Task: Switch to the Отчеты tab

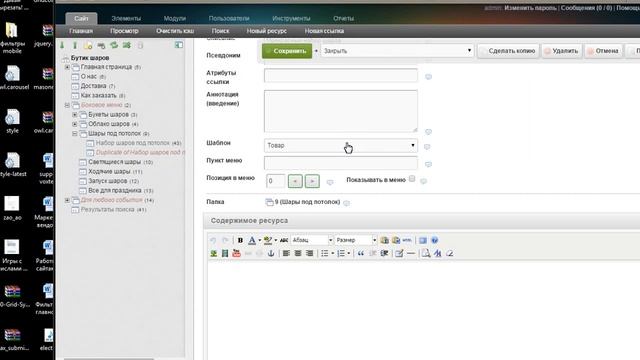Action: 344,18
